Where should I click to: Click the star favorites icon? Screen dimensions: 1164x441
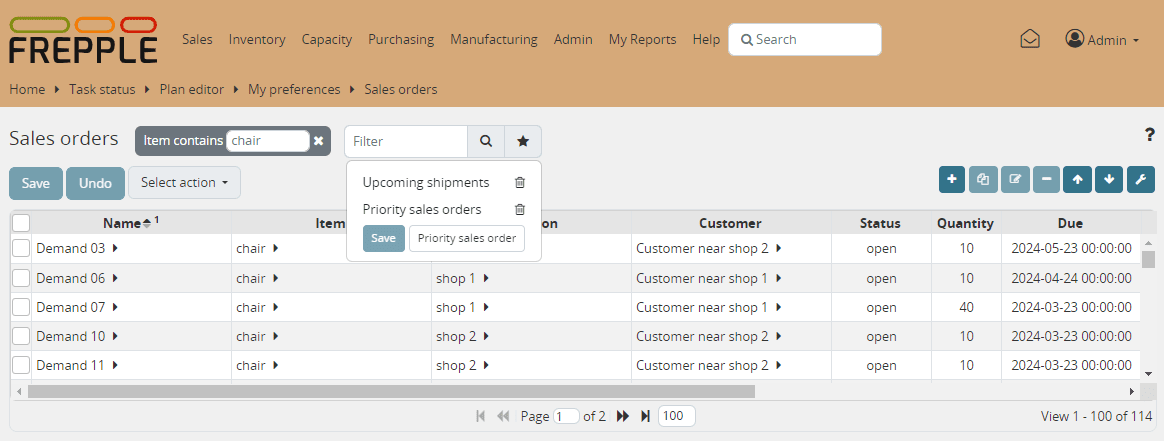(523, 142)
